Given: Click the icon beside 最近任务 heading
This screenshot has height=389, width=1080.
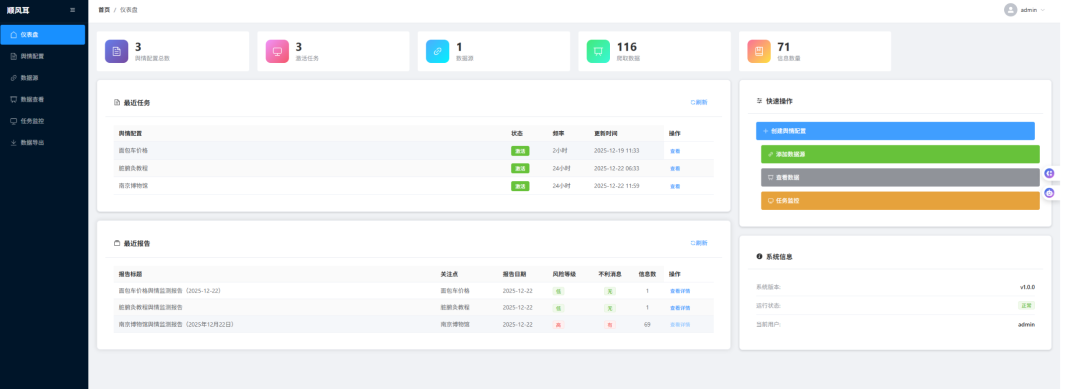Looking at the screenshot, I should point(117,103).
